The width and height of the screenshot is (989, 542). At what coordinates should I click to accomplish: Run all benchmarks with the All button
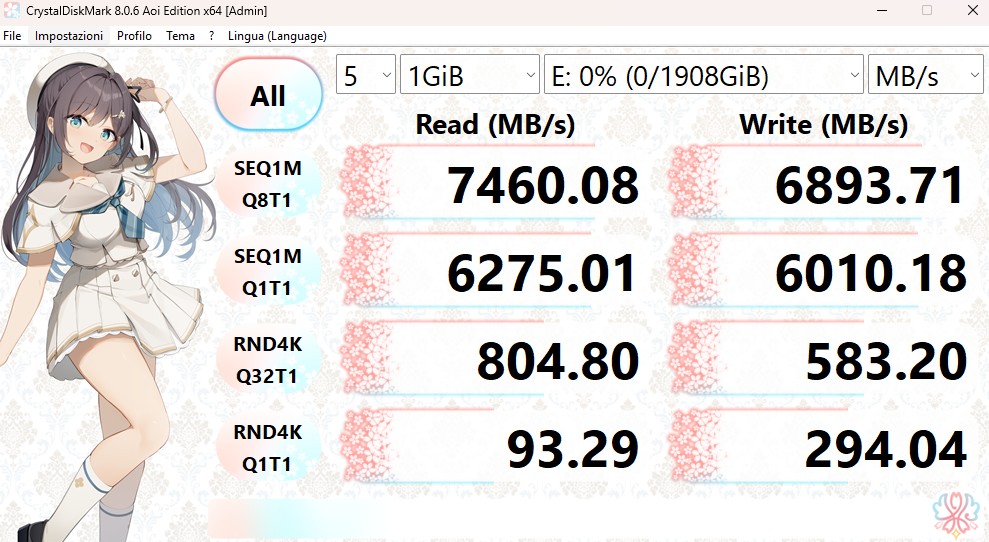268,95
